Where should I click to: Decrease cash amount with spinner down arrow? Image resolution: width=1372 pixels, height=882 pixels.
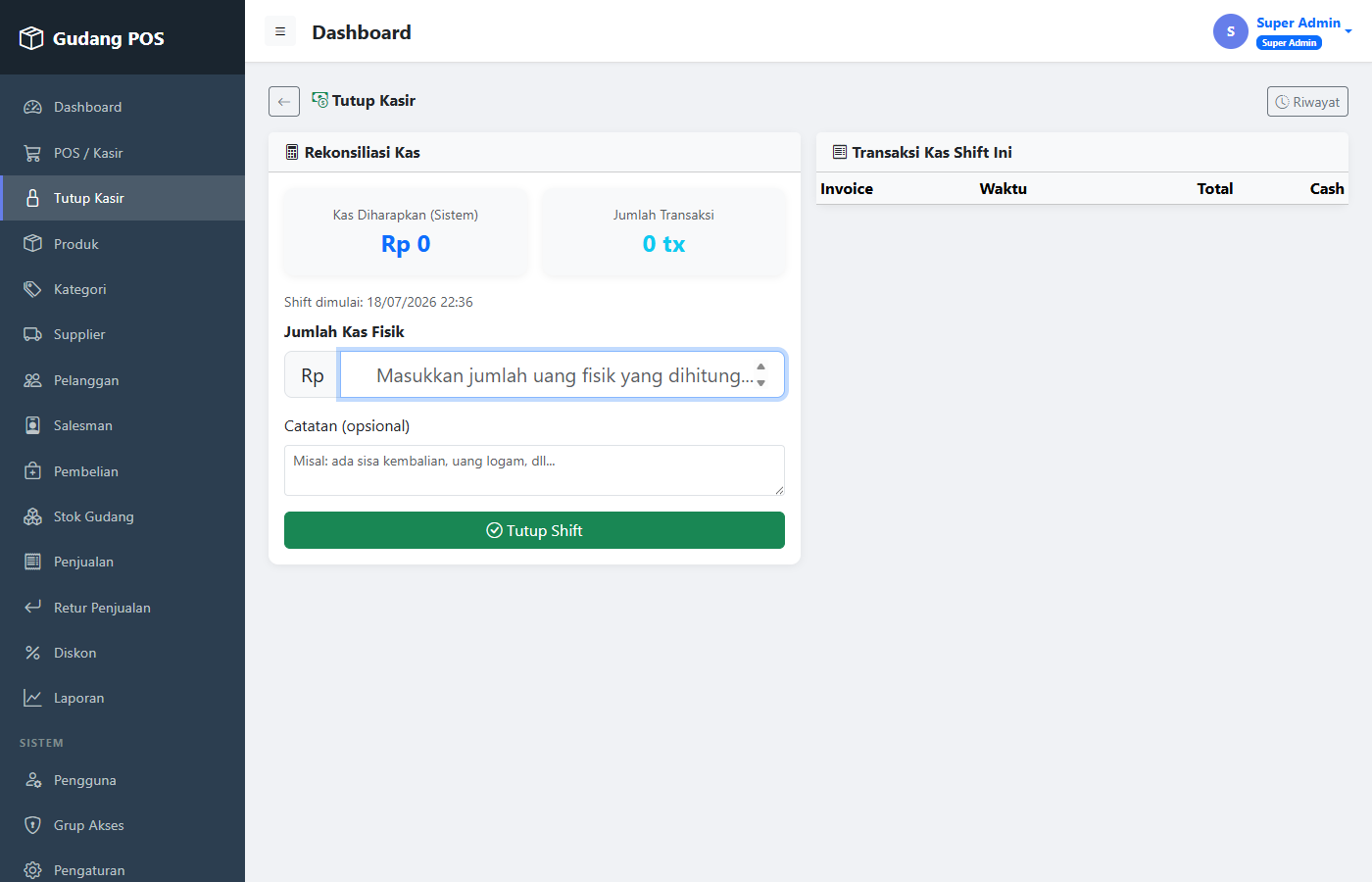click(x=760, y=383)
